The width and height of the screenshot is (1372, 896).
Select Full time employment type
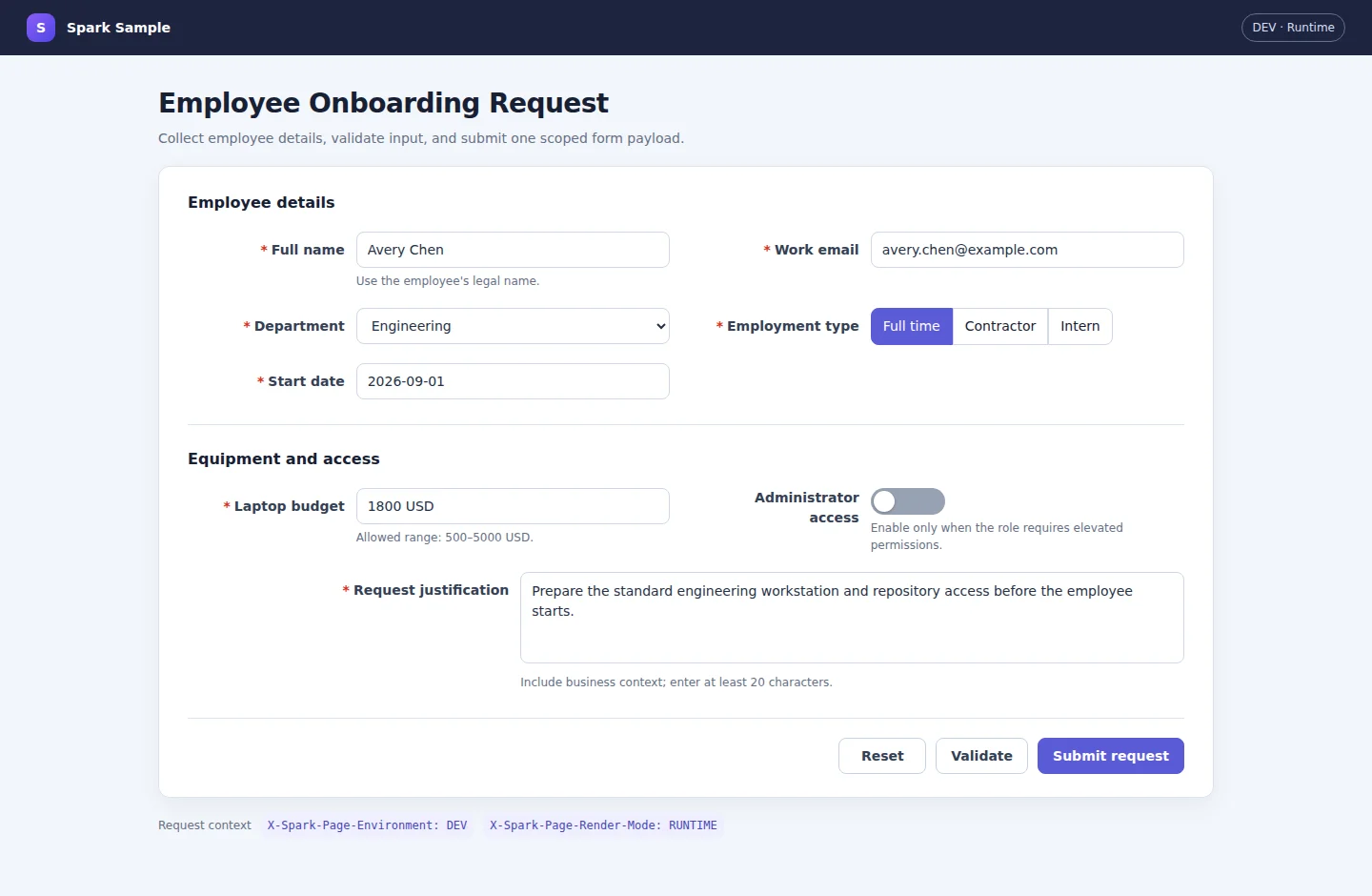[911, 326]
